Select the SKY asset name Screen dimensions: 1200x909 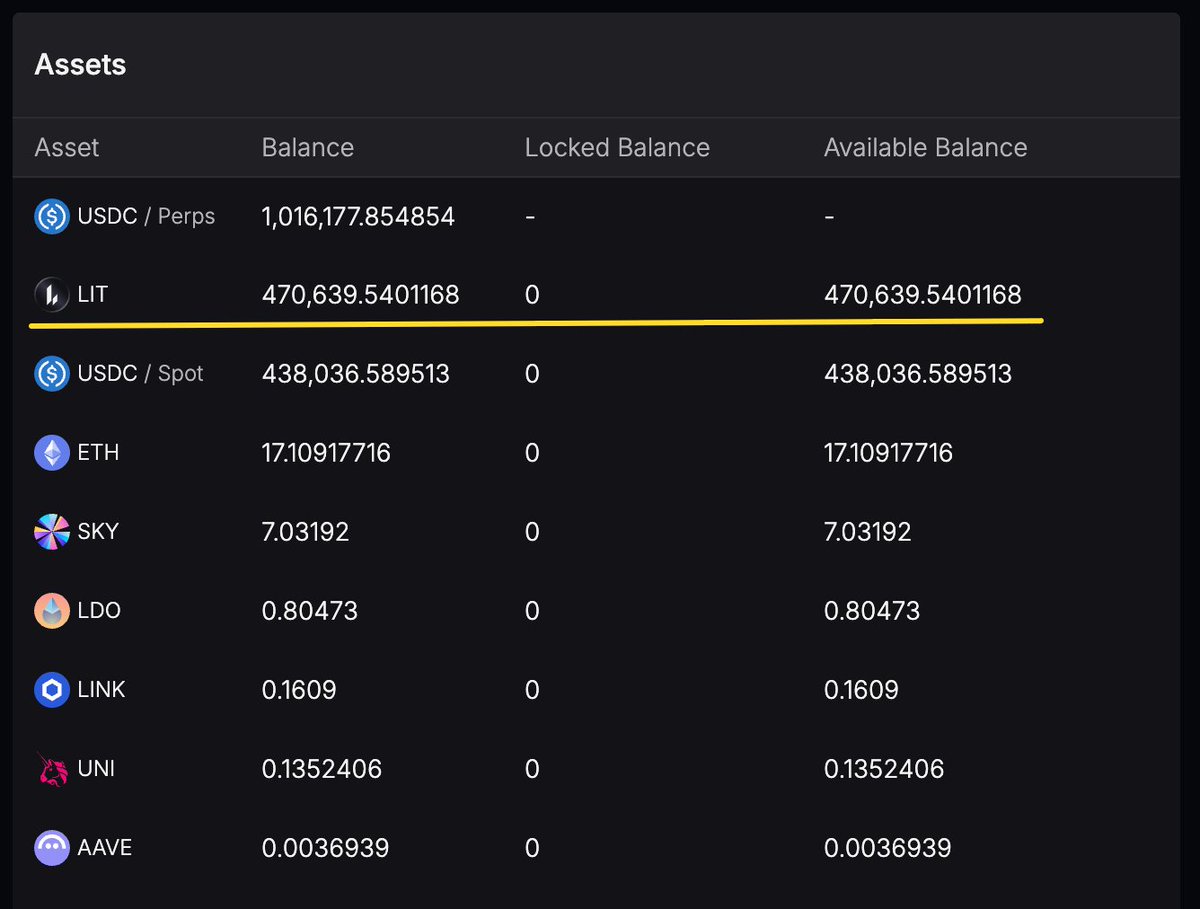click(x=98, y=532)
